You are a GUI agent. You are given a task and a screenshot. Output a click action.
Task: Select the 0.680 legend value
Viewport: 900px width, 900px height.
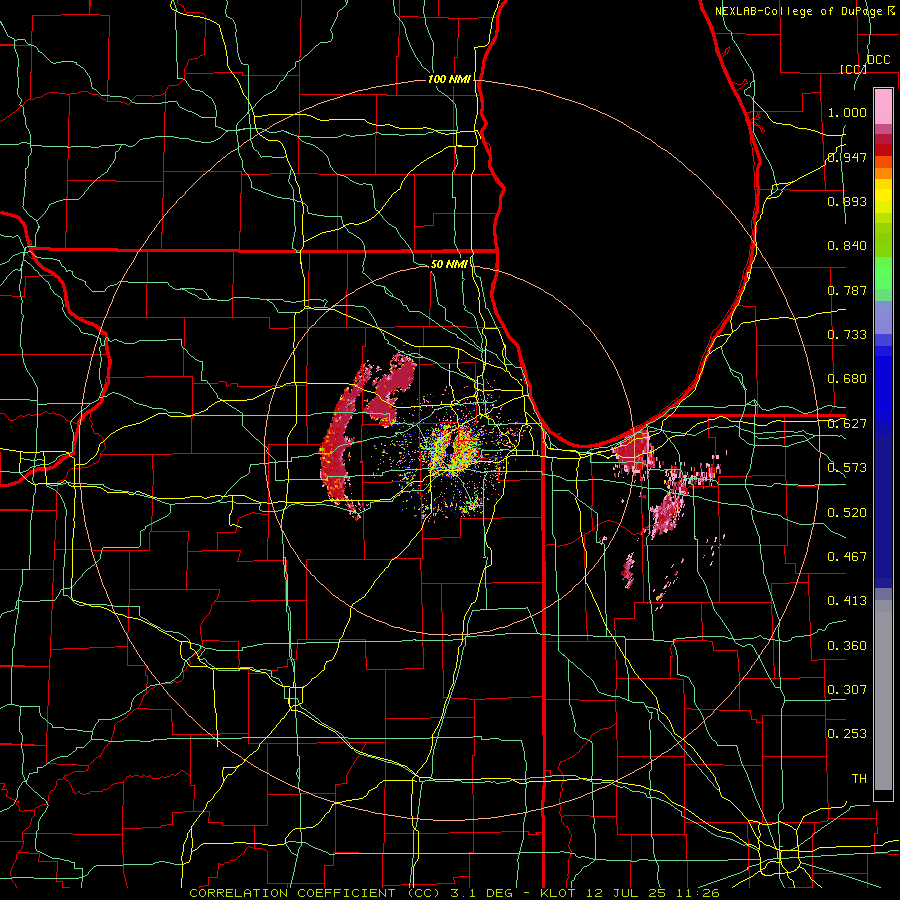pyautogui.click(x=847, y=379)
